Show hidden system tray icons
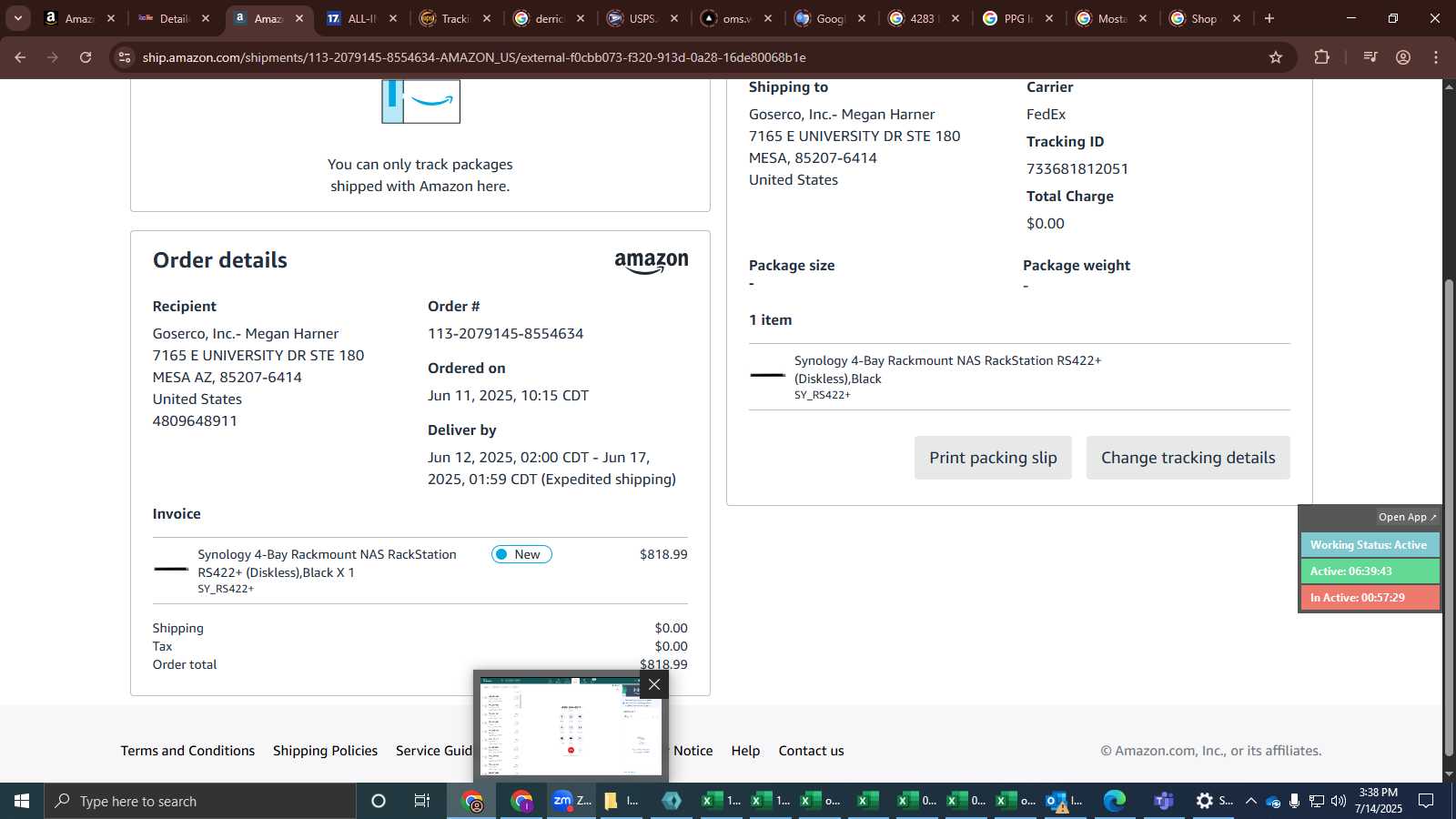 coord(1250,801)
